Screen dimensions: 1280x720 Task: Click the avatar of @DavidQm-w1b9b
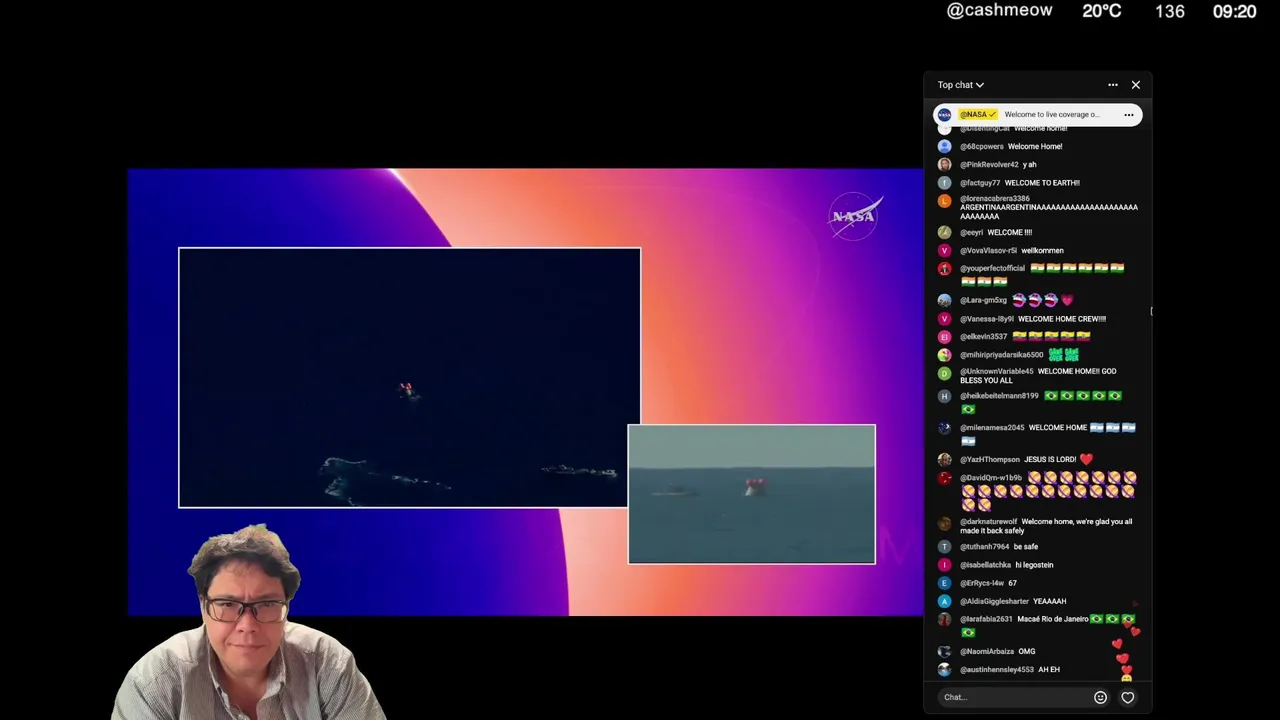click(944, 478)
